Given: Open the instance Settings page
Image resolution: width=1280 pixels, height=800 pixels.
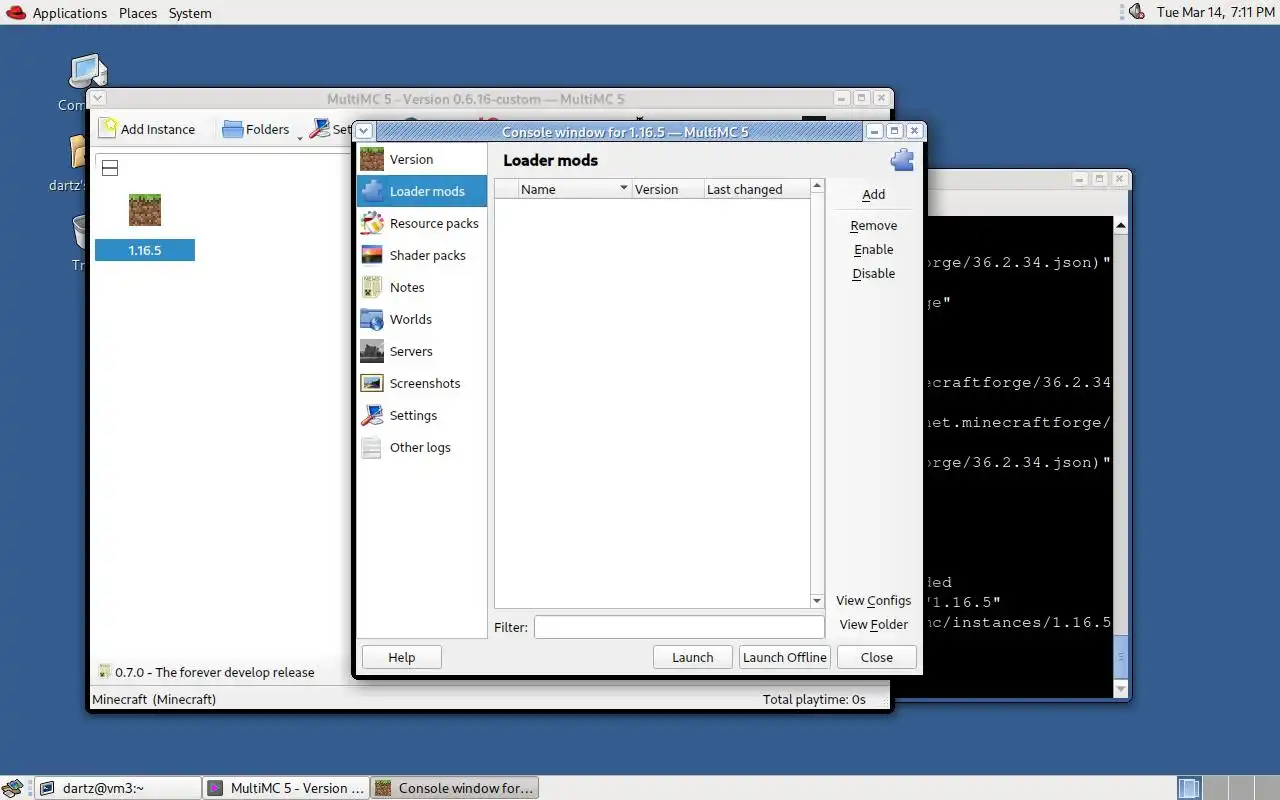Looking at the screenshot, I should (422, 415).
